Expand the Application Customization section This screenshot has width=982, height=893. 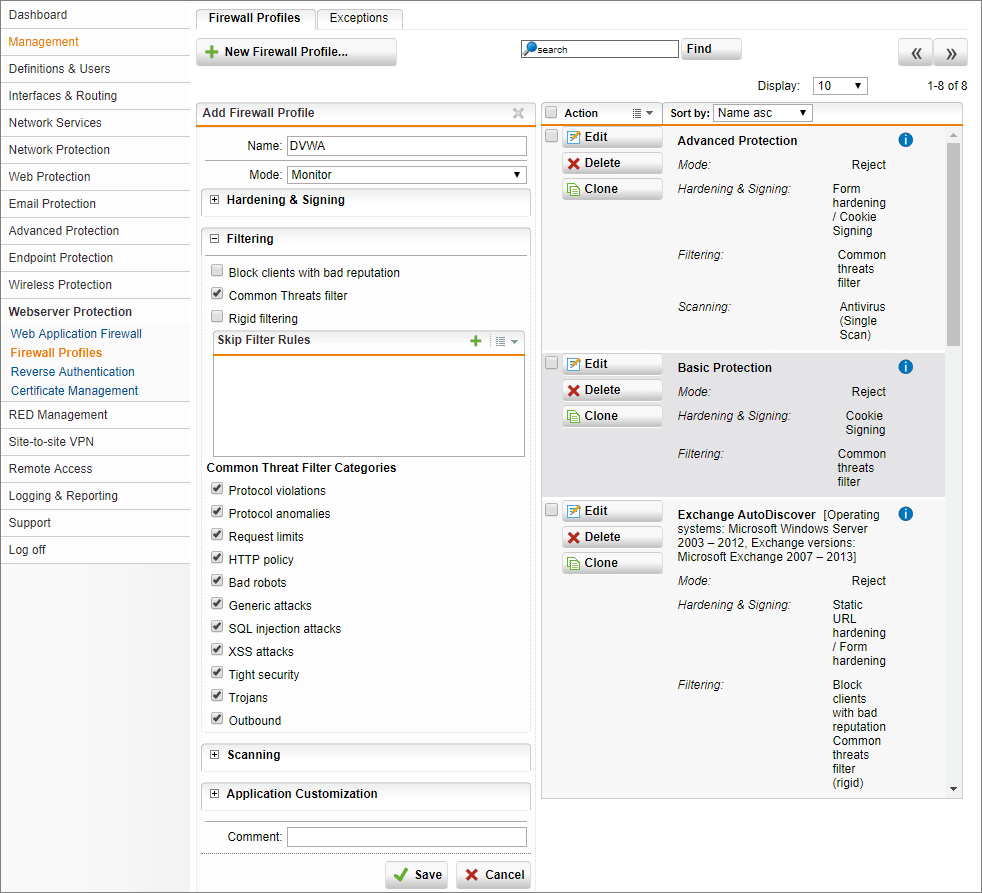click(215, 793)
